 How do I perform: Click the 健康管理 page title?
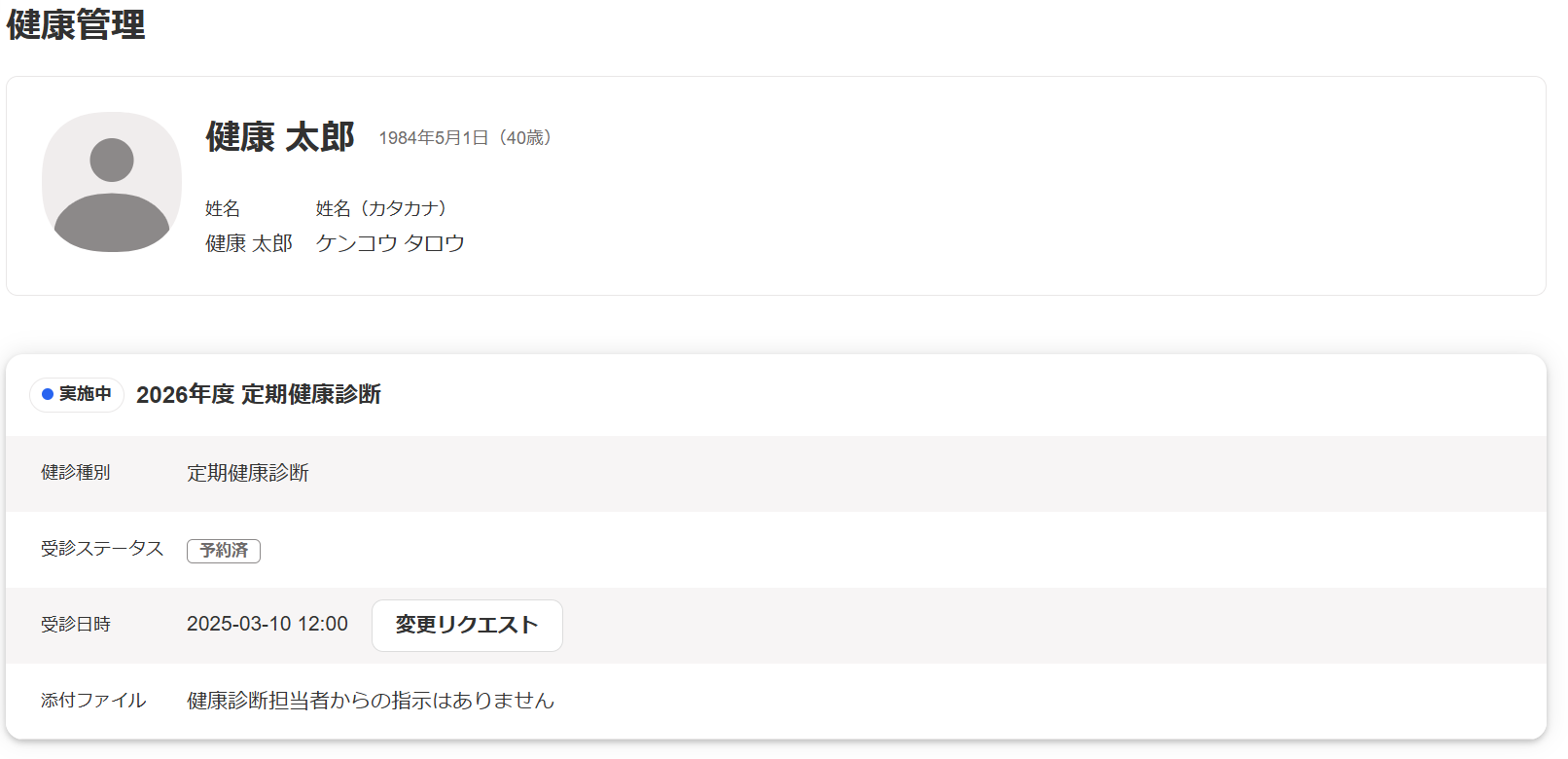click(x=76, y=24)
